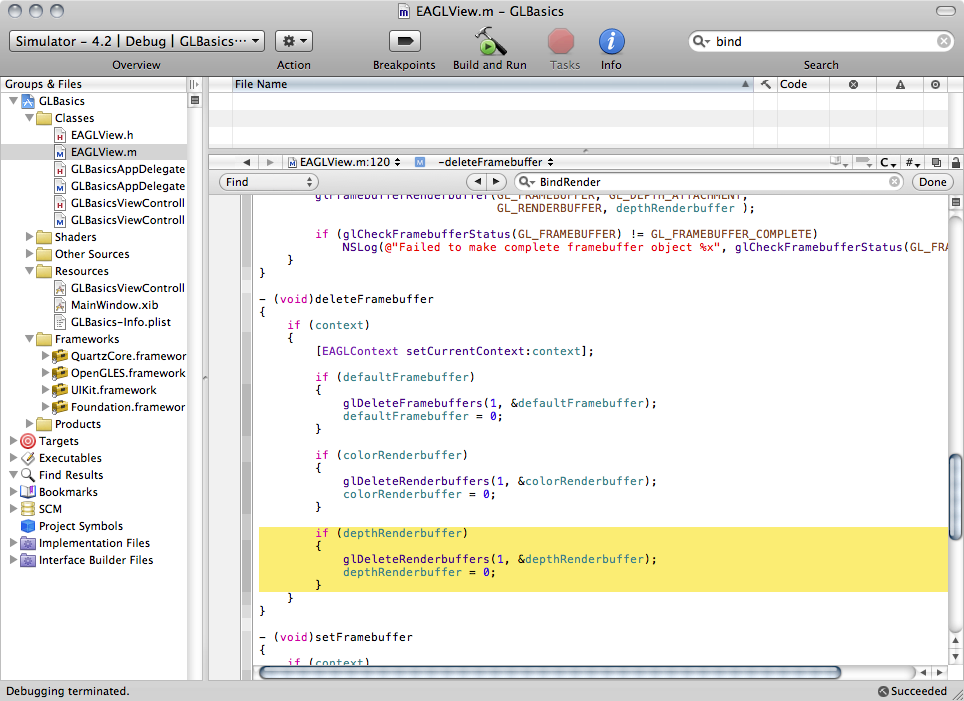Click the horizontal scrollbar of code editor

[x=550, y=672]
